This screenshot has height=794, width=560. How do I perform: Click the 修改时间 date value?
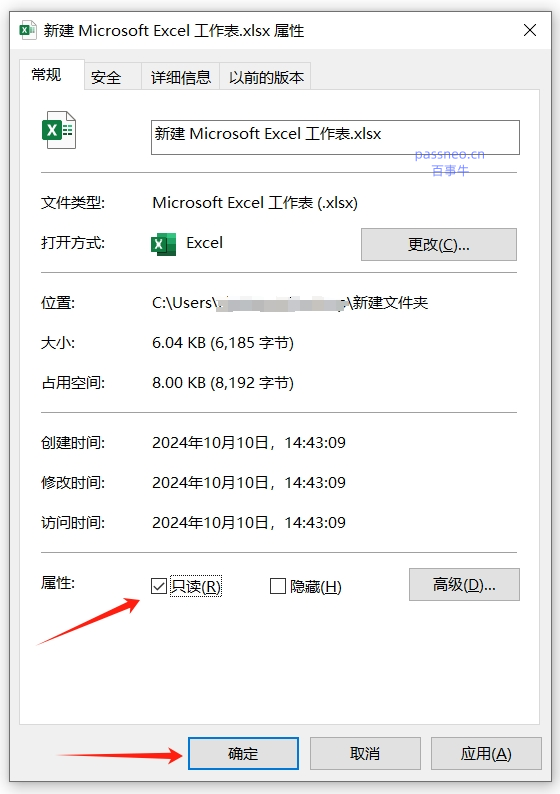point(249,483)
